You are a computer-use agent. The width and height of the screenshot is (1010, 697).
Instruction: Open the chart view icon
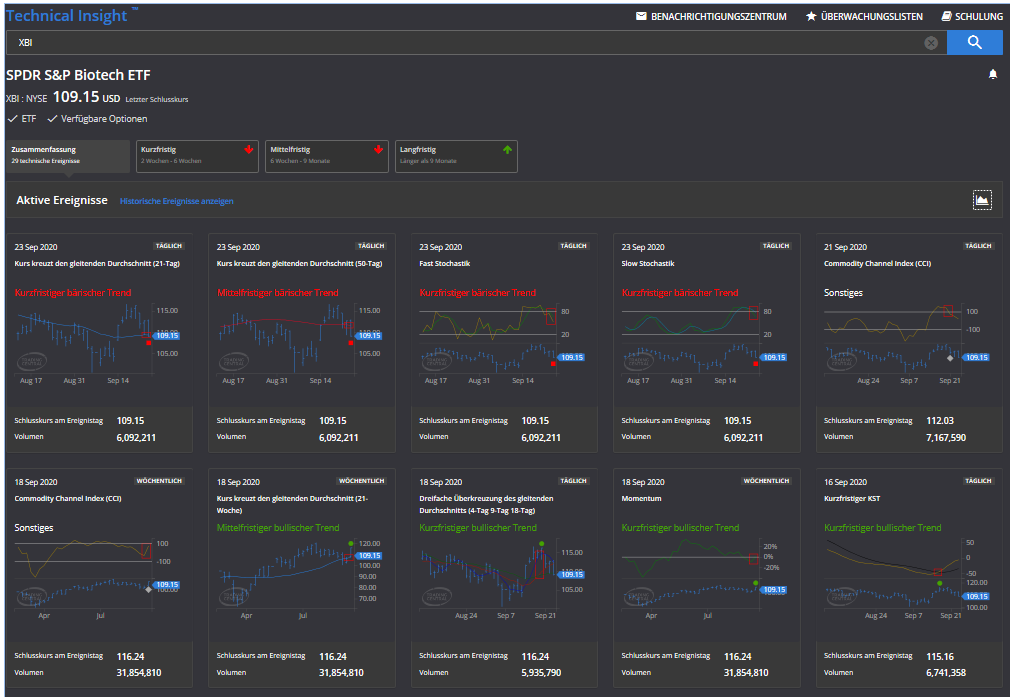point(982,200)
